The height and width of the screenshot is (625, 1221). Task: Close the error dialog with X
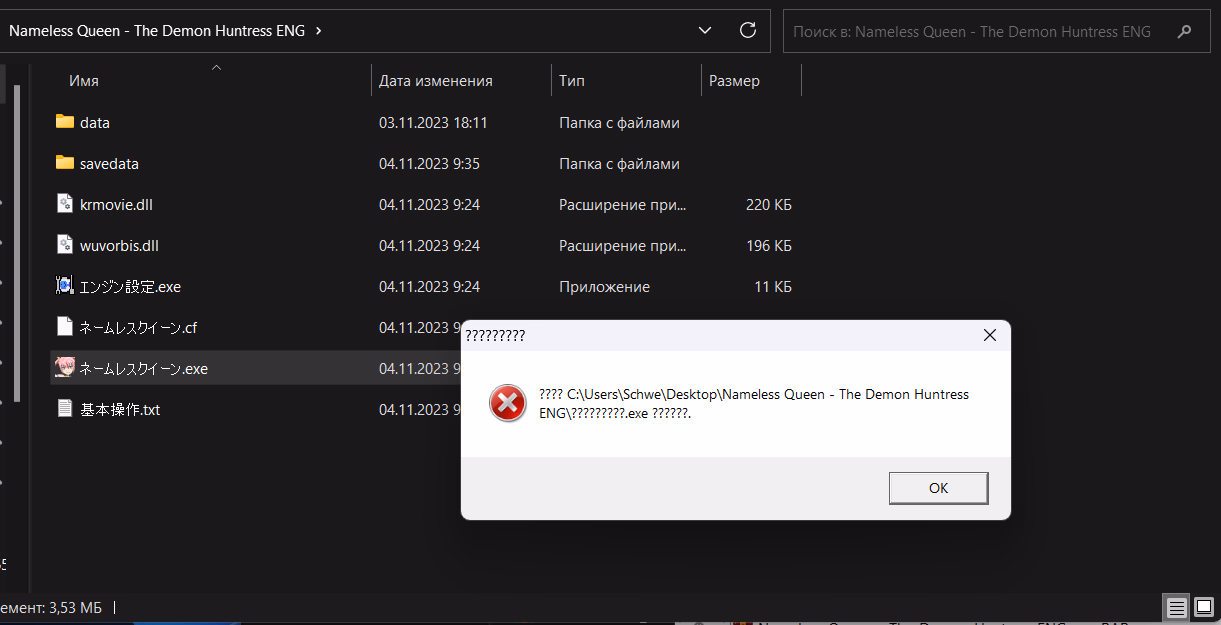[990, 335]
